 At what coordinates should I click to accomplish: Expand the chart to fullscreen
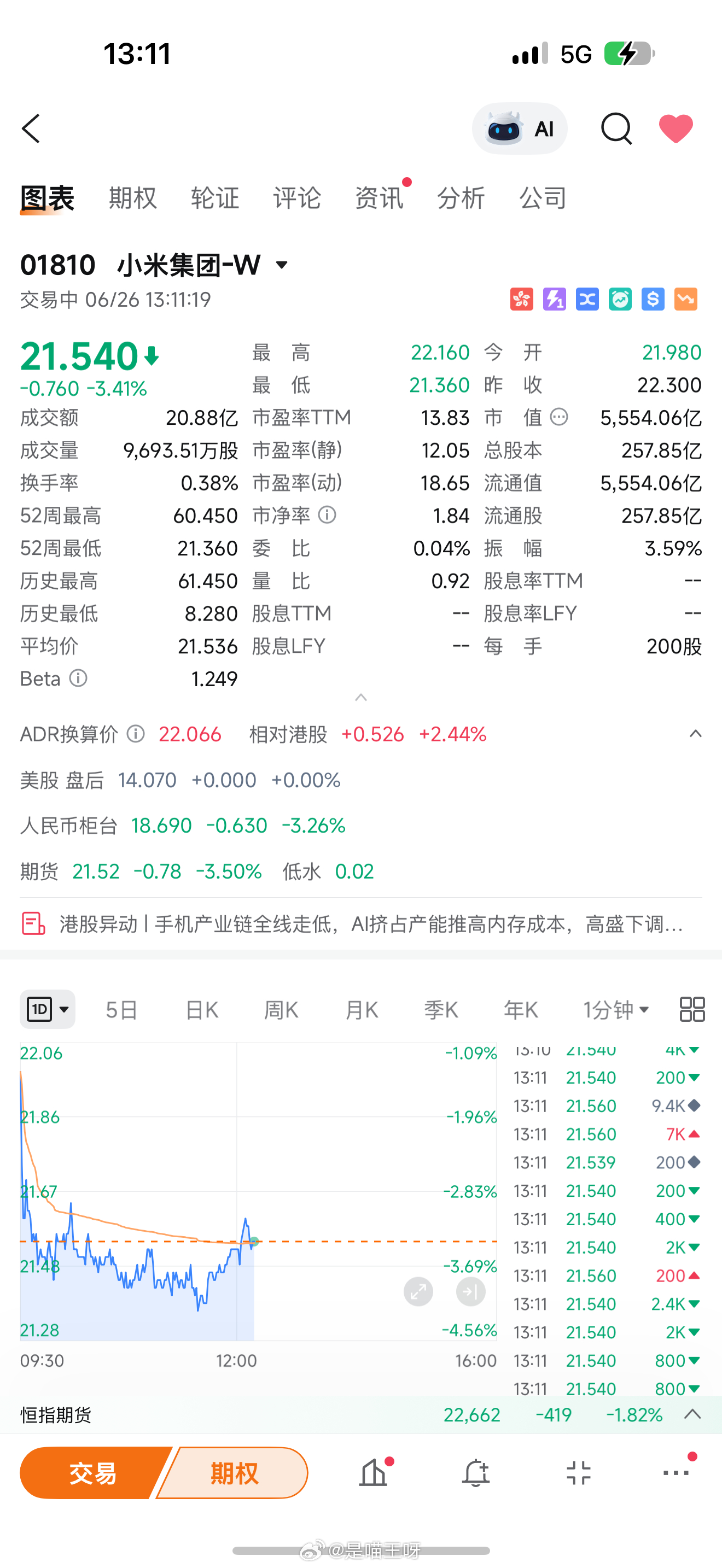pyautogui.click(x=418, y=1291)
